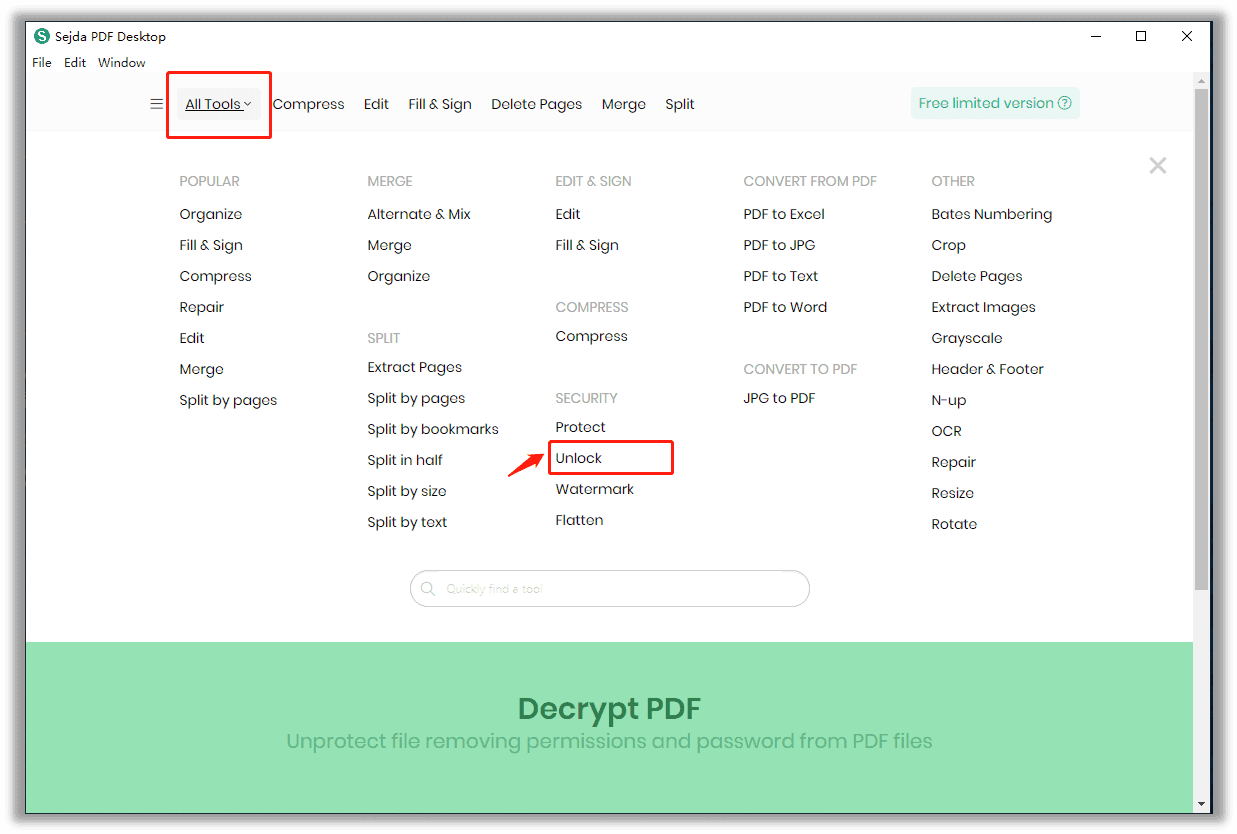The width and height of the screenshot is (1237, 834).
Task: Pick the OCR tool
Action: (947, 431)
